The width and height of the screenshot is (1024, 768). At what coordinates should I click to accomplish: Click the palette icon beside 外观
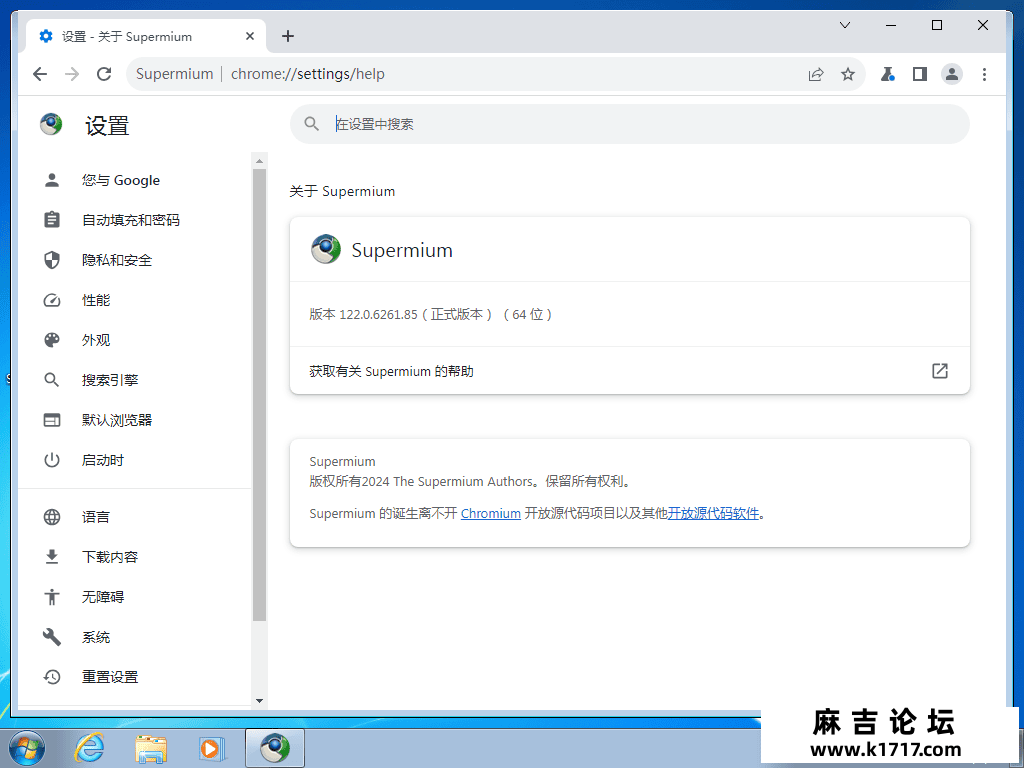click(x=52, y=340)
